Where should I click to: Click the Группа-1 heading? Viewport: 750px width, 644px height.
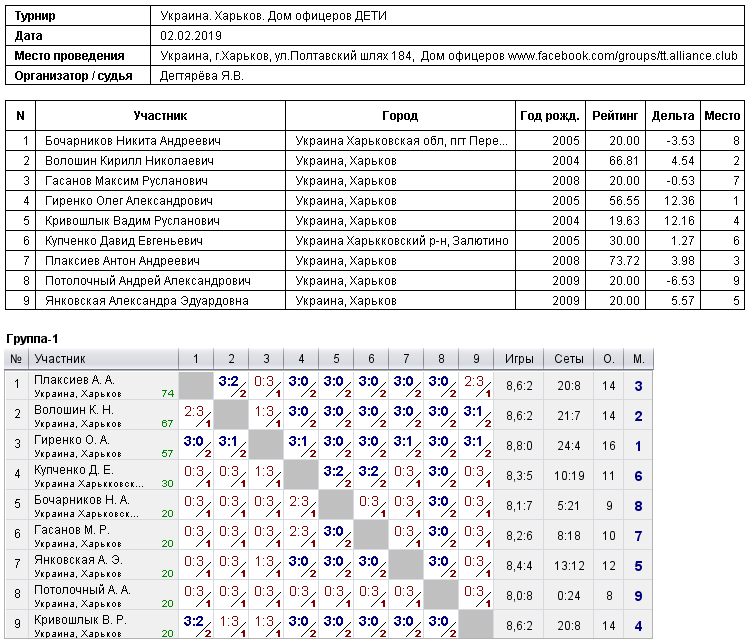coord(32,339)
